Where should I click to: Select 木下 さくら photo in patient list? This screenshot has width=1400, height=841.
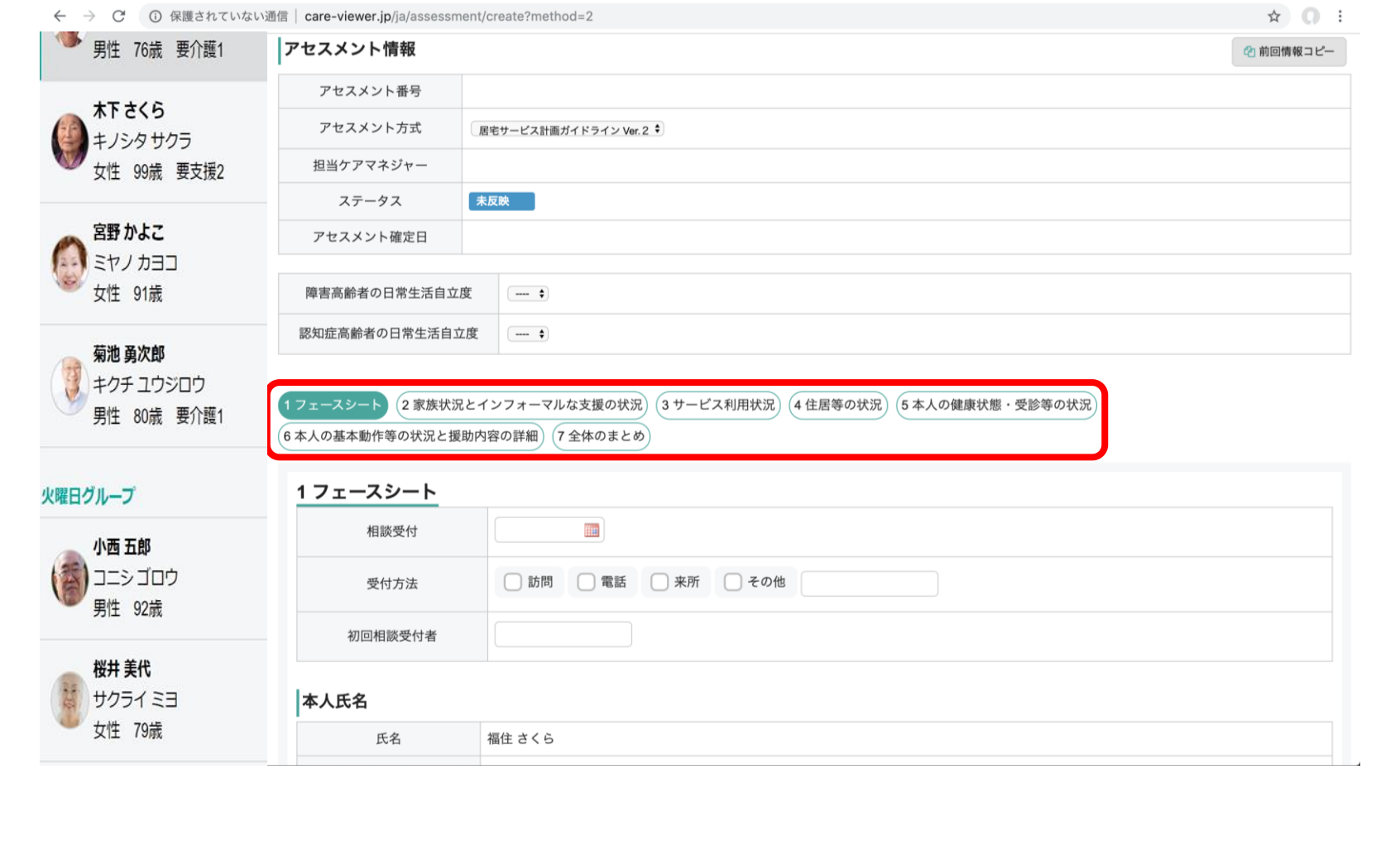tap(70, 142)
